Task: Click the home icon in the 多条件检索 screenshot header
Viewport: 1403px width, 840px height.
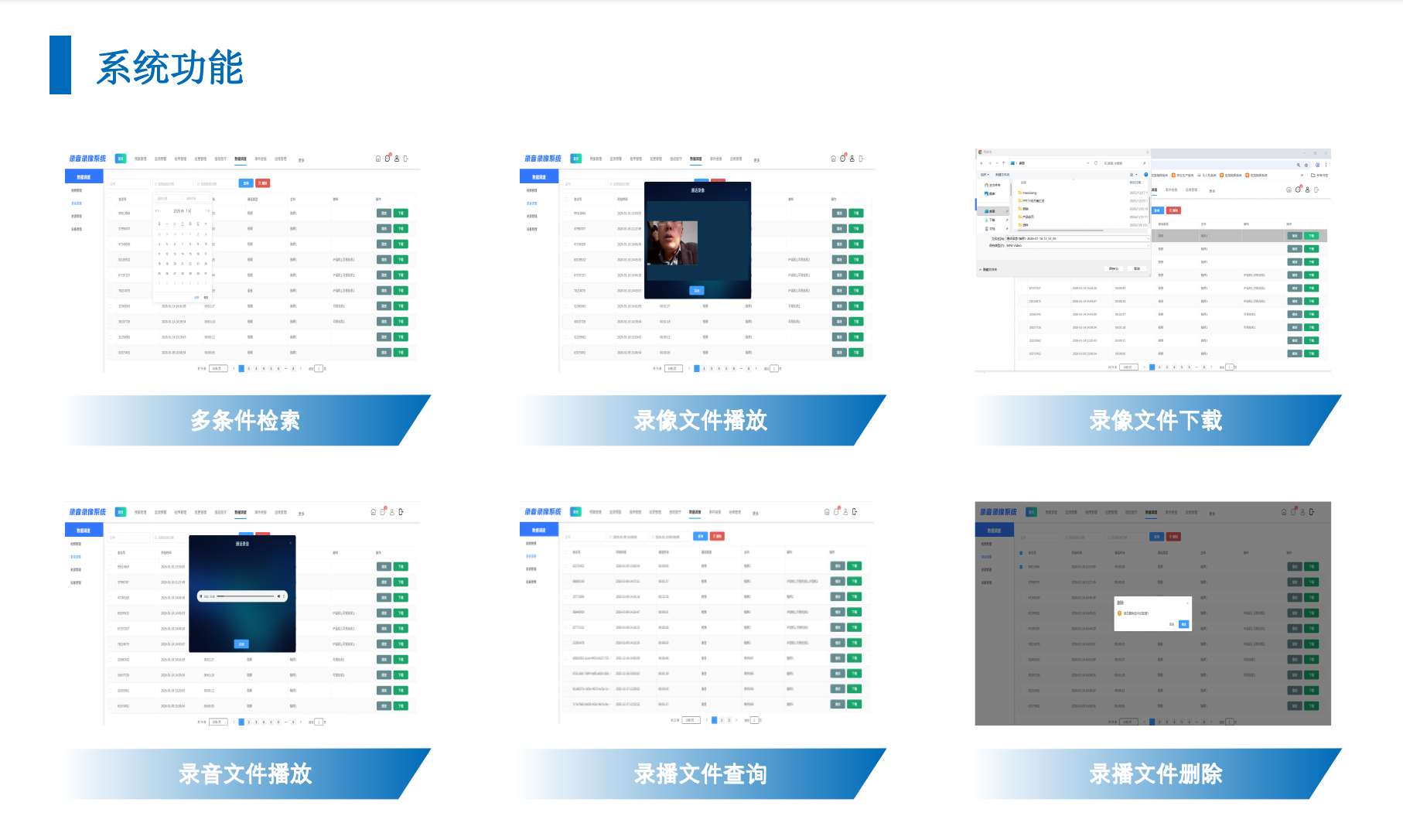Action: (x=378, y=159)
